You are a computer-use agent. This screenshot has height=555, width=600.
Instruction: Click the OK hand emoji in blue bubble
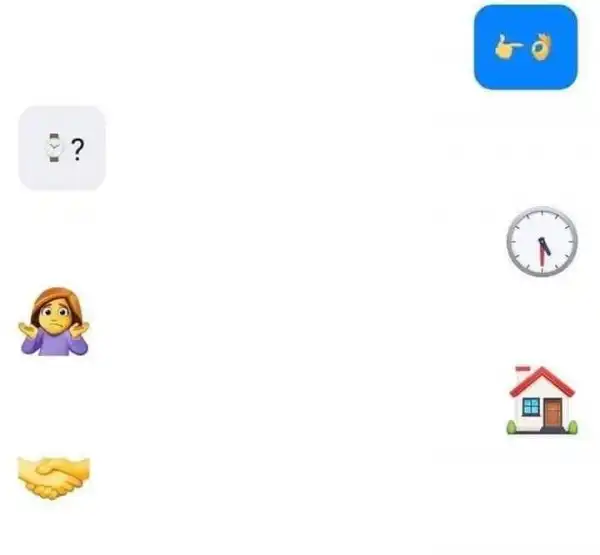click(541, 47)
